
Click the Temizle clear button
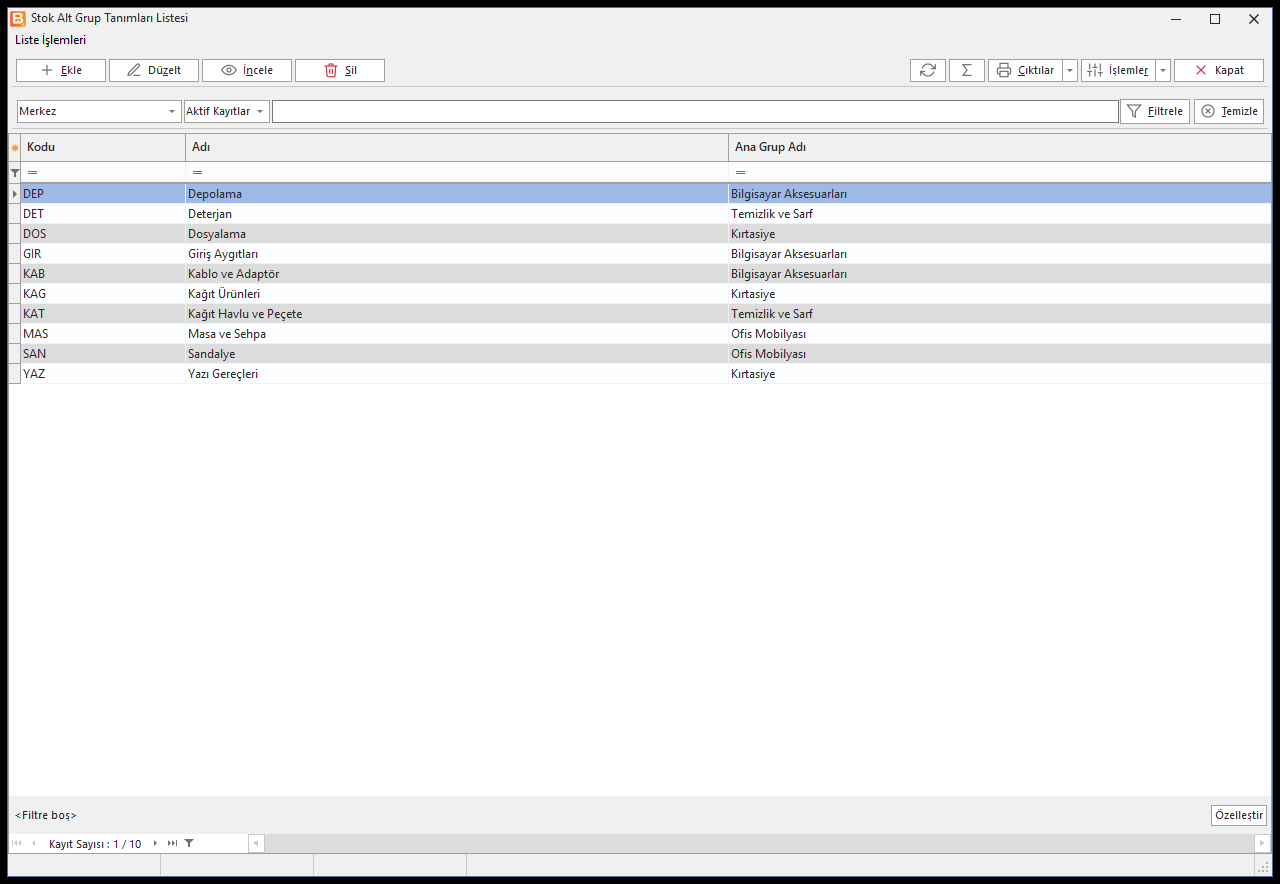pos(1229,111)
